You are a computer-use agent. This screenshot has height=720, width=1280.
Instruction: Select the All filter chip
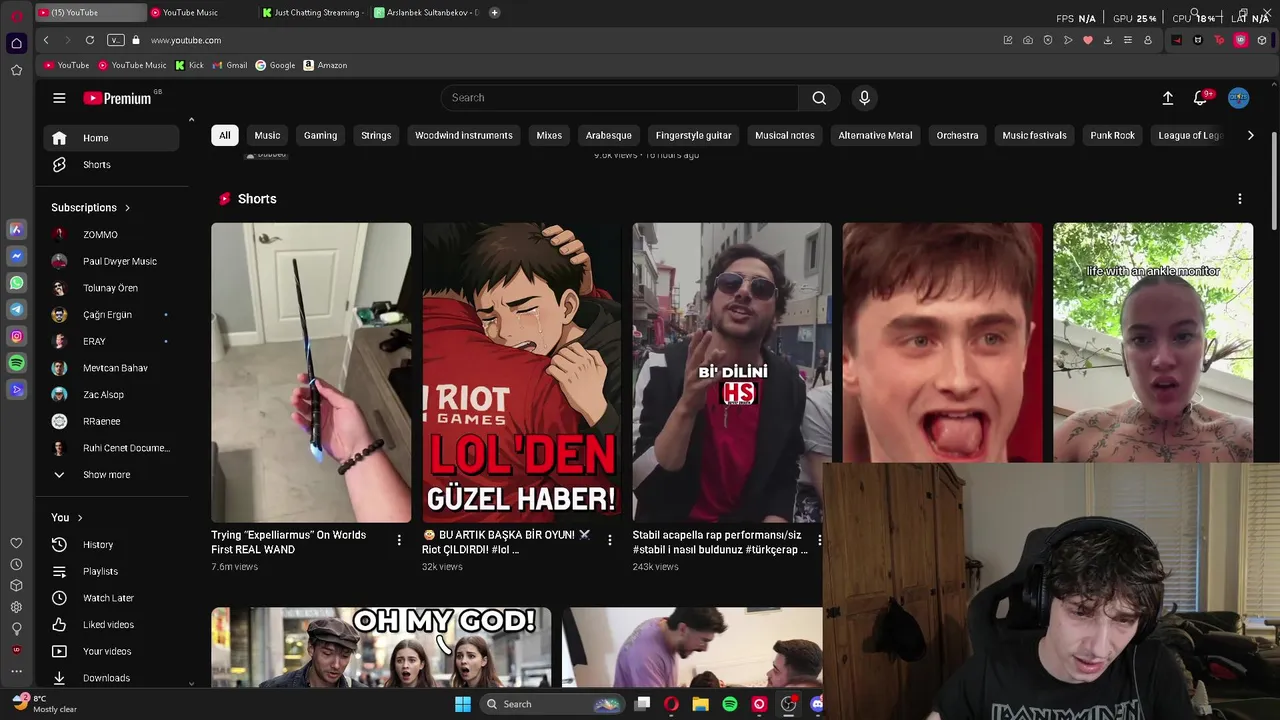pos(225,135)
